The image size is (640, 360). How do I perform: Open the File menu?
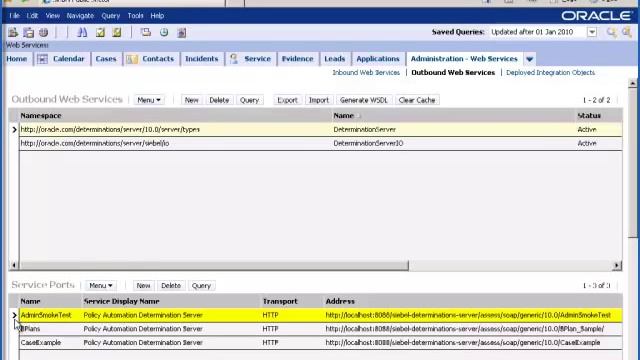14,16
